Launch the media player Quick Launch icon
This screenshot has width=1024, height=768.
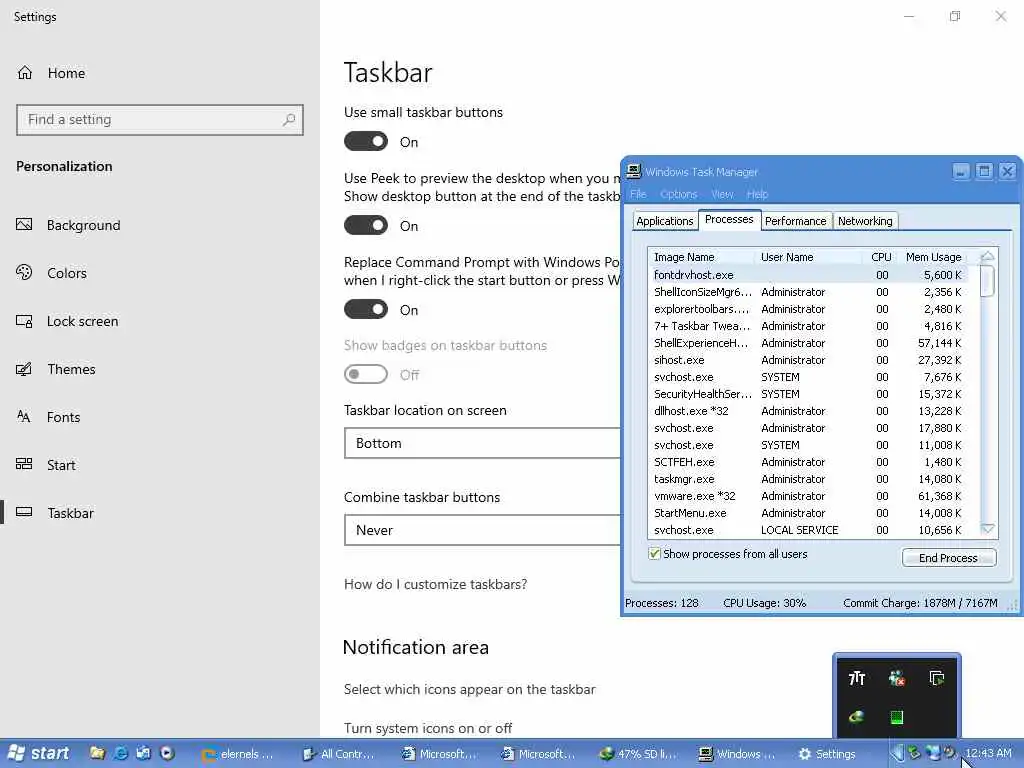pyautogui.click(x=167, y=754)
